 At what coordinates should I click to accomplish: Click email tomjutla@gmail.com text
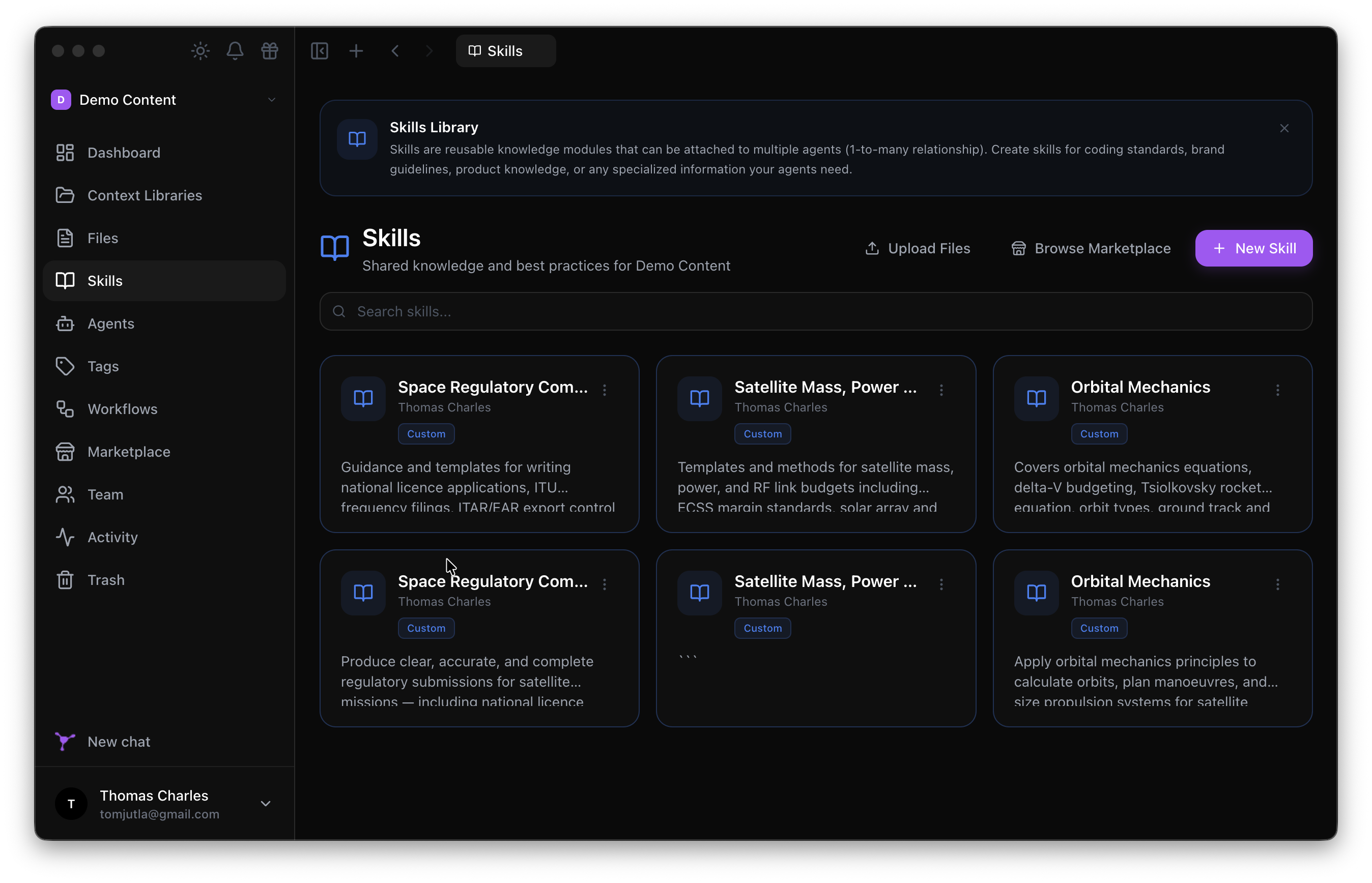tap(159, 814)
